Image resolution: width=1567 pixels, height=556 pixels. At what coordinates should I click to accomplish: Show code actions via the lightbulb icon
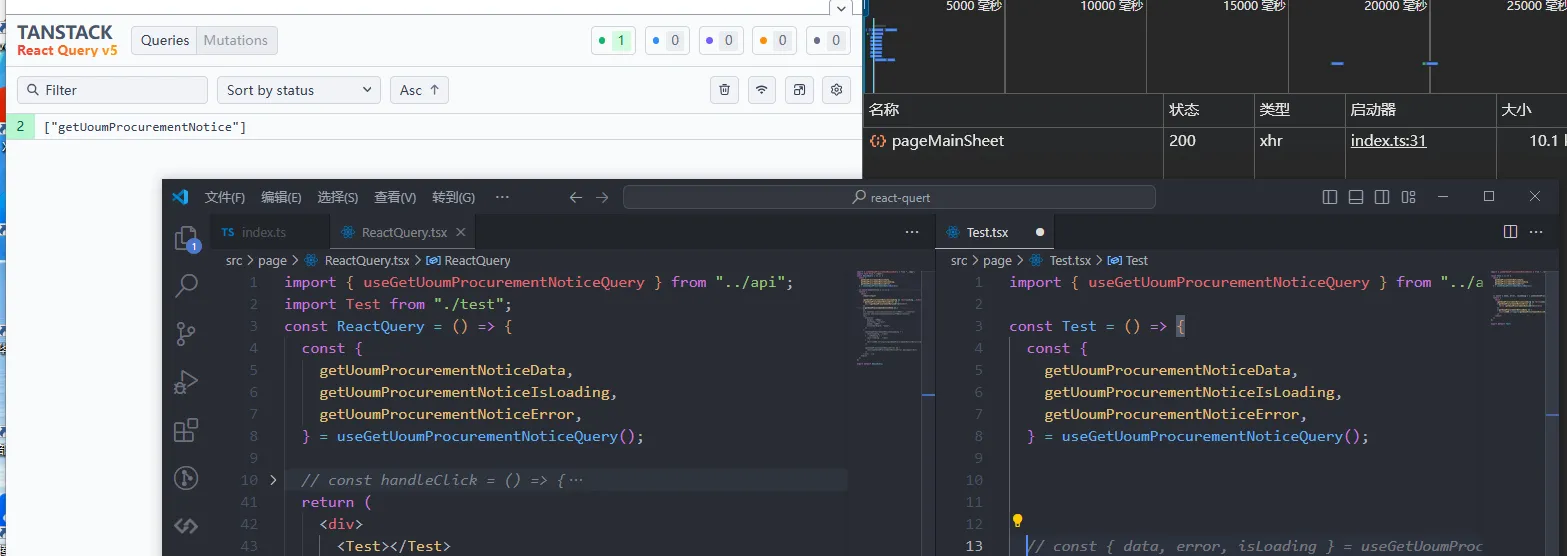tap(1018, 521)
